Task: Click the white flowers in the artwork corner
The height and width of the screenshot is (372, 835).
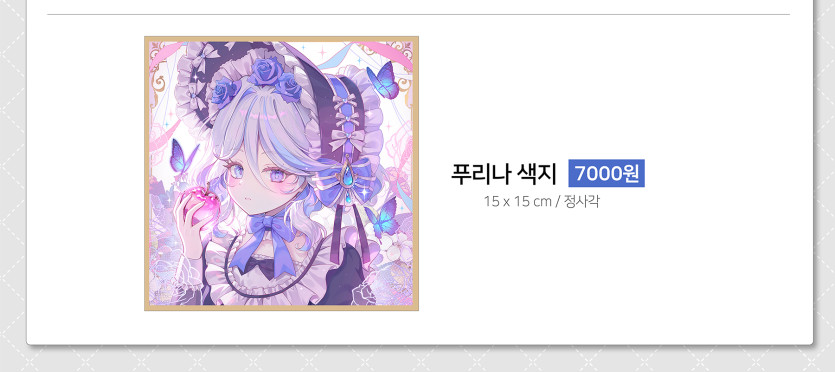Action: 399,249
